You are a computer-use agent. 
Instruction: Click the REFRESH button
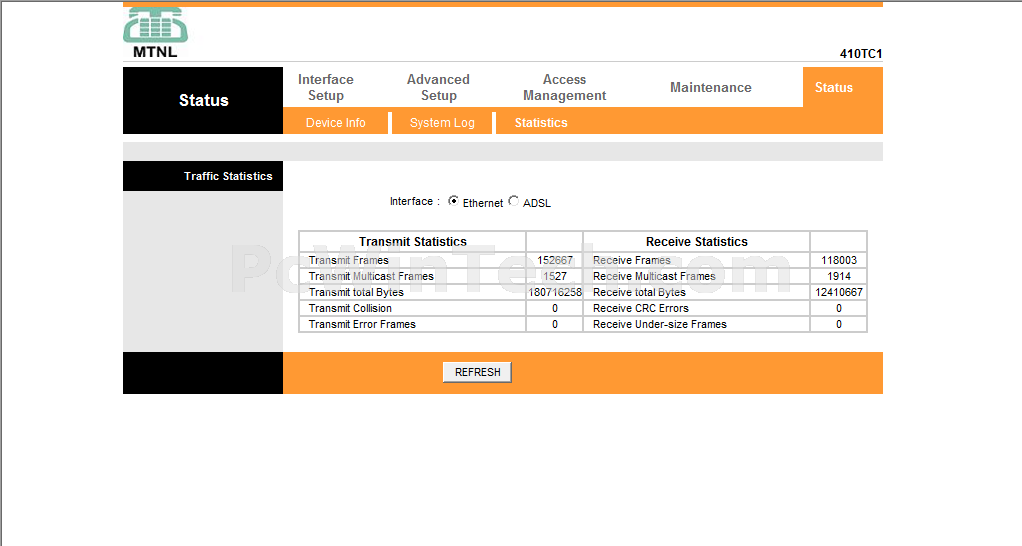click(x=477, y=372)
